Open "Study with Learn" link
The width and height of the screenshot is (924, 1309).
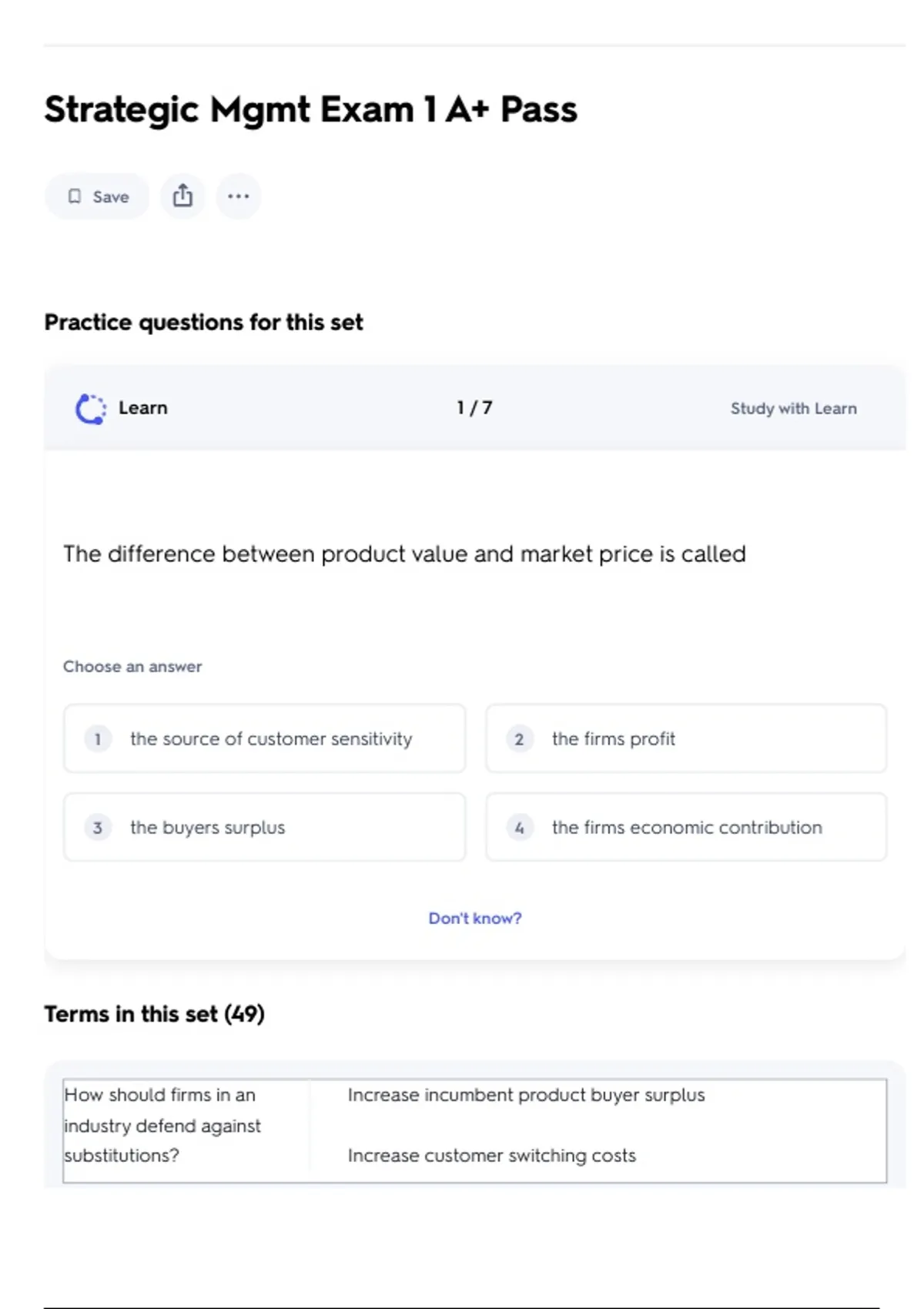click(x=793, y=409)
